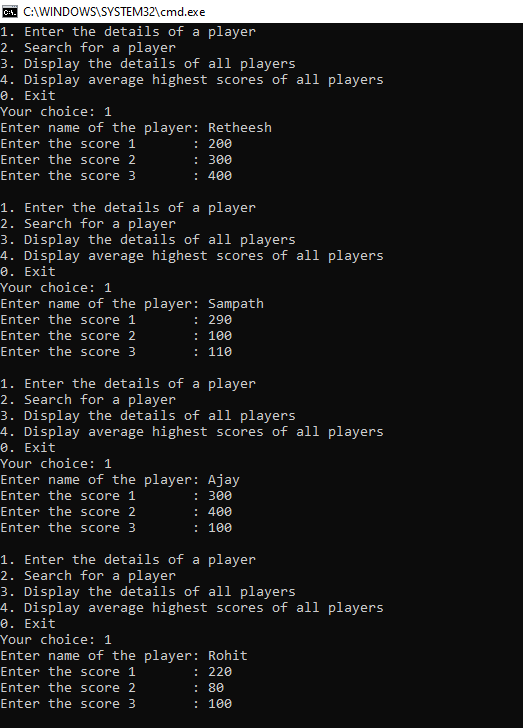Click the 'Enter name of the player: Ajay' prompt
The height and width of the screenshot is (728, 523).
click(120, 480)
